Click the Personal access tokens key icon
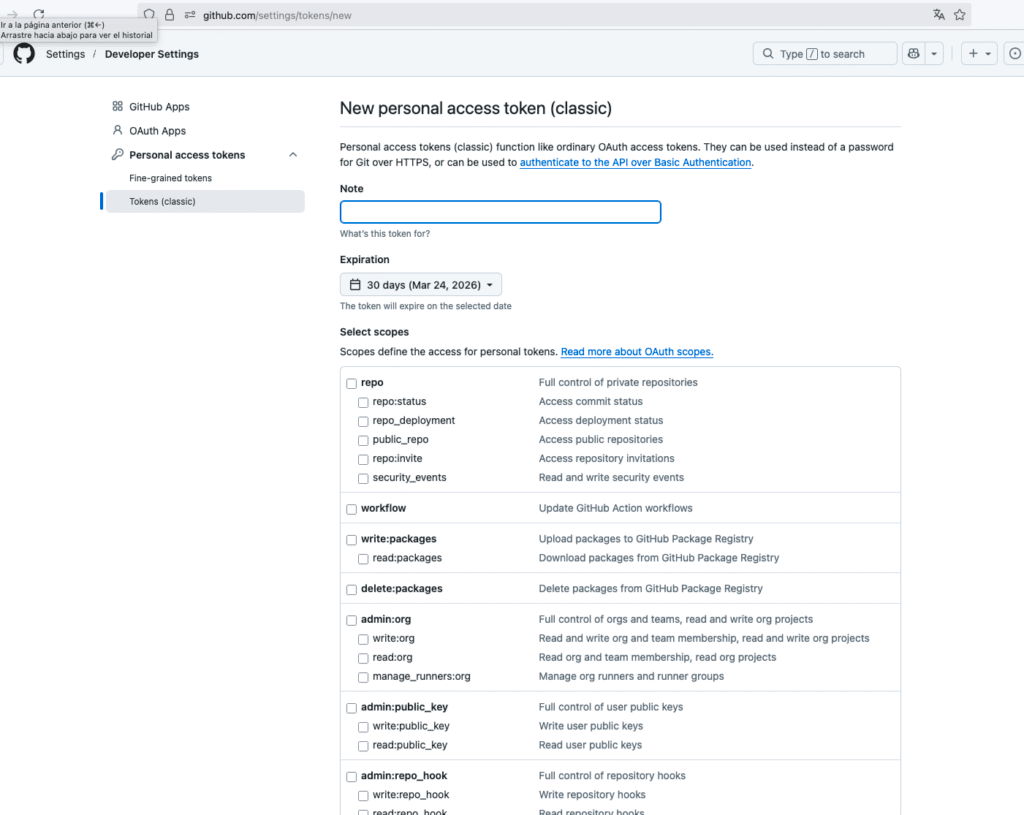The height and width of the screenshot is (815, 1024). click(118, 155)
